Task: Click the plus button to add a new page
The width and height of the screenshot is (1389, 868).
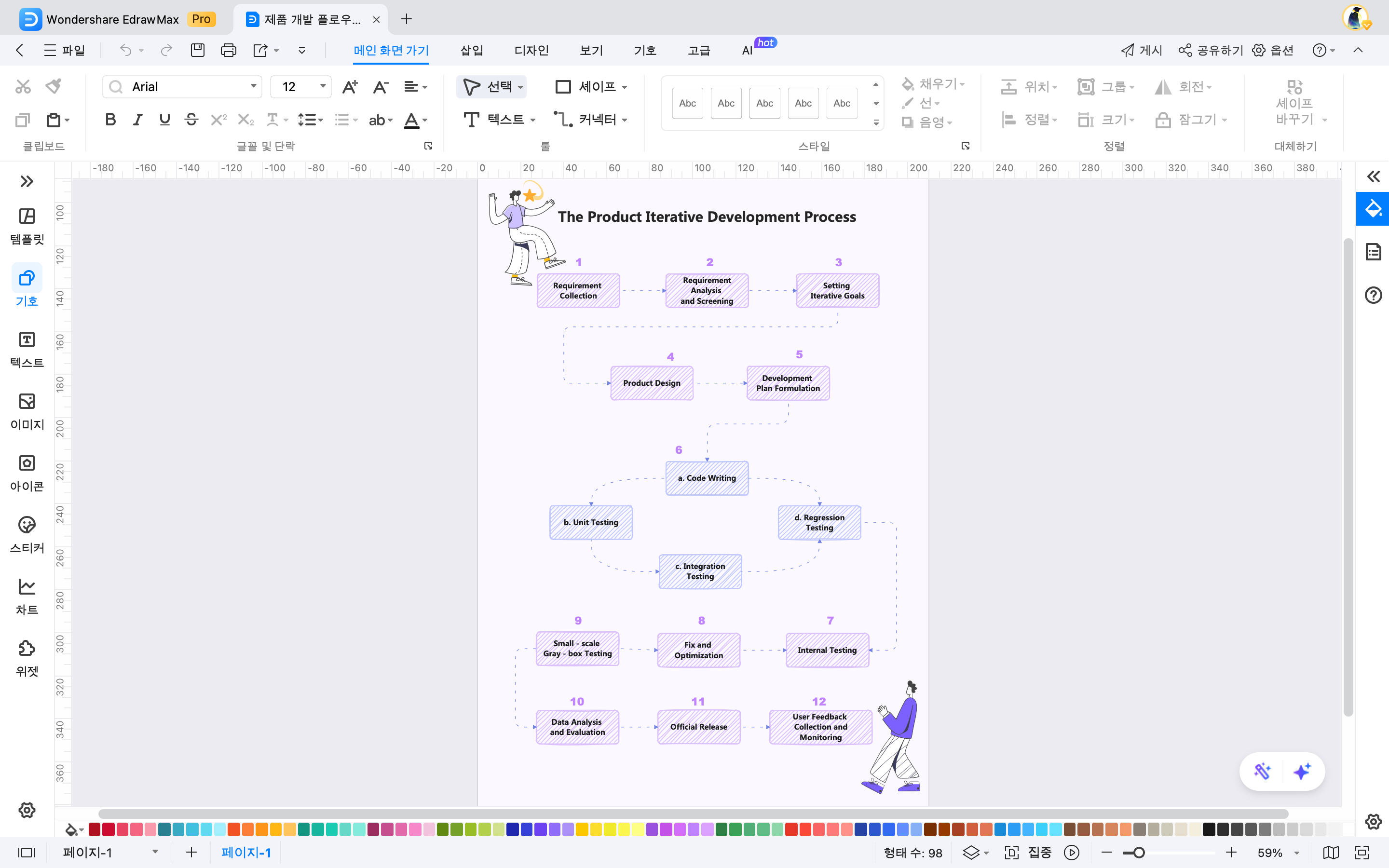Action: point(191,853)
